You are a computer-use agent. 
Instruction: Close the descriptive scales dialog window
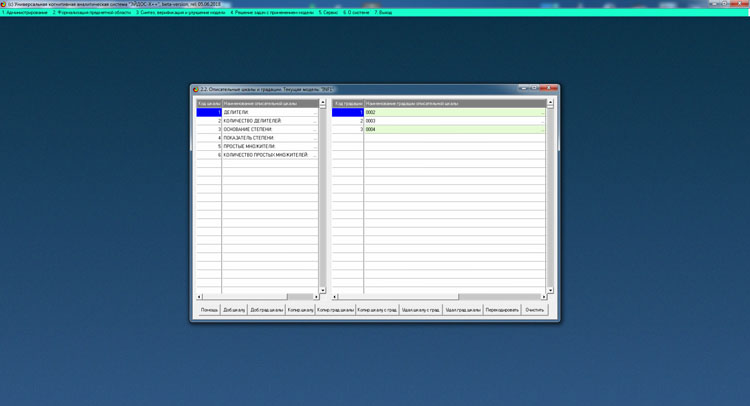tap(552, 89)
